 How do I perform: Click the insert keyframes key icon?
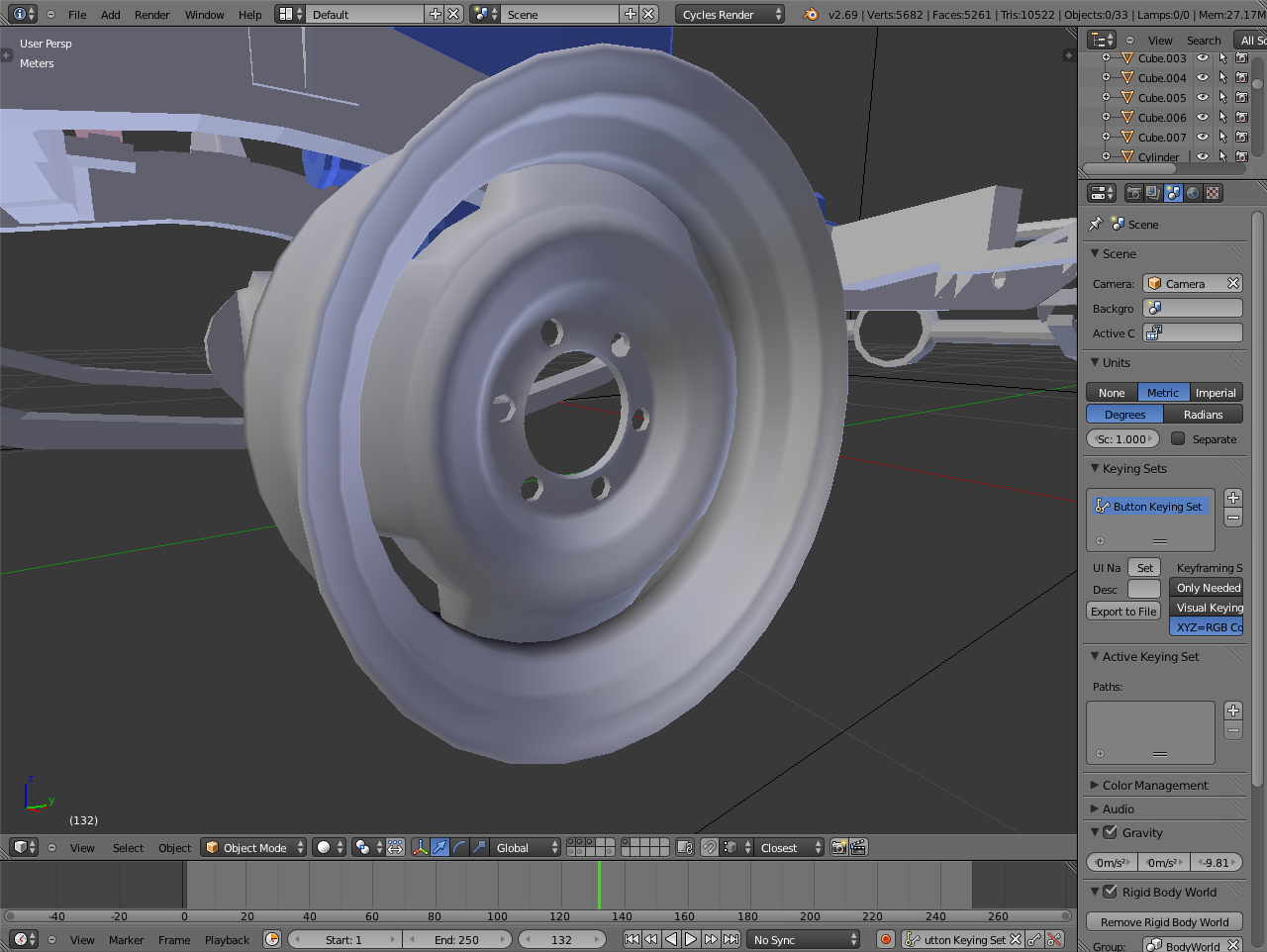click(1034, 939)
